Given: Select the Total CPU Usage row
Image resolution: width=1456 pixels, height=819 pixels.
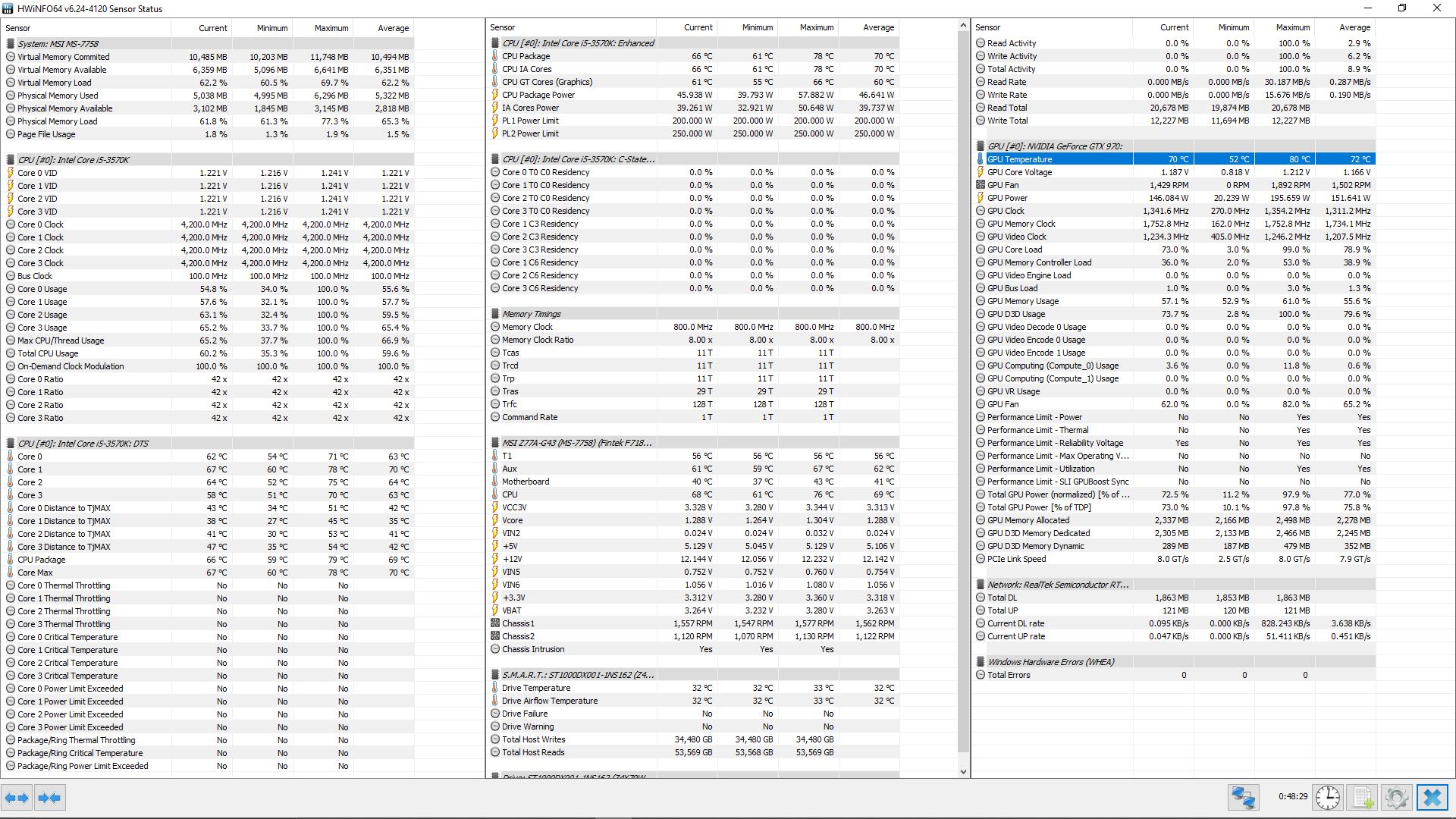Looking at the screenshot, I should 48,353.
